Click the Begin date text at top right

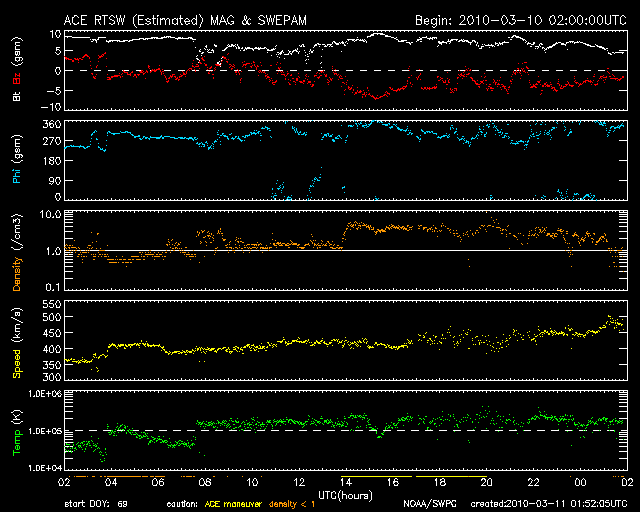click(521, 20)
